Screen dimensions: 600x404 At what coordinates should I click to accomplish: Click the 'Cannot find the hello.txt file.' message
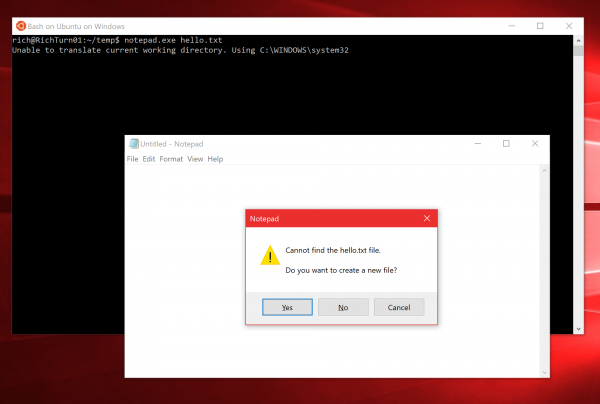333,250
